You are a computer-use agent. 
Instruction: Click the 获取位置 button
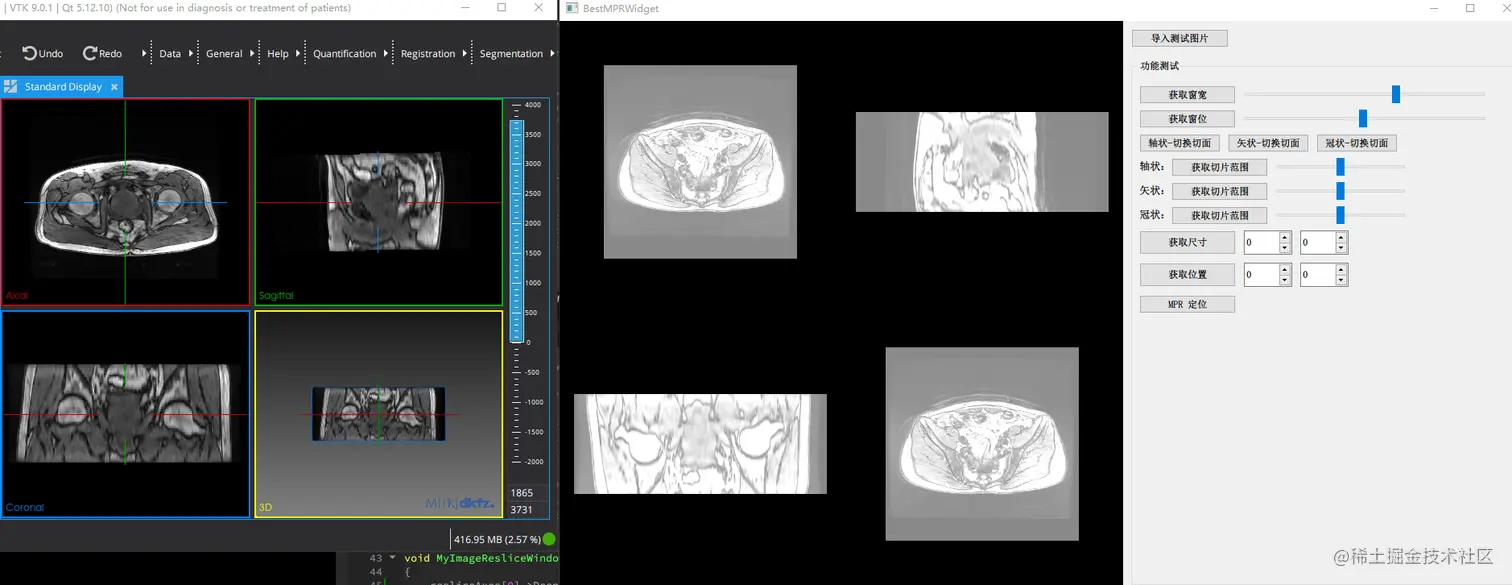pos(1187,274)
